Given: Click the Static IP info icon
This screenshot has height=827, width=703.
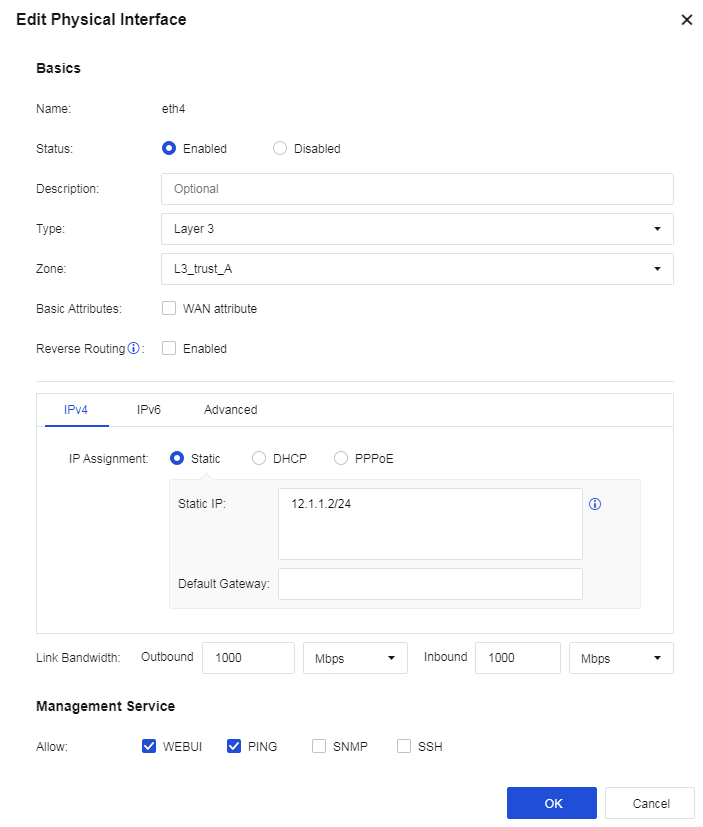Looking at the screenshot, I should [596, 504].
